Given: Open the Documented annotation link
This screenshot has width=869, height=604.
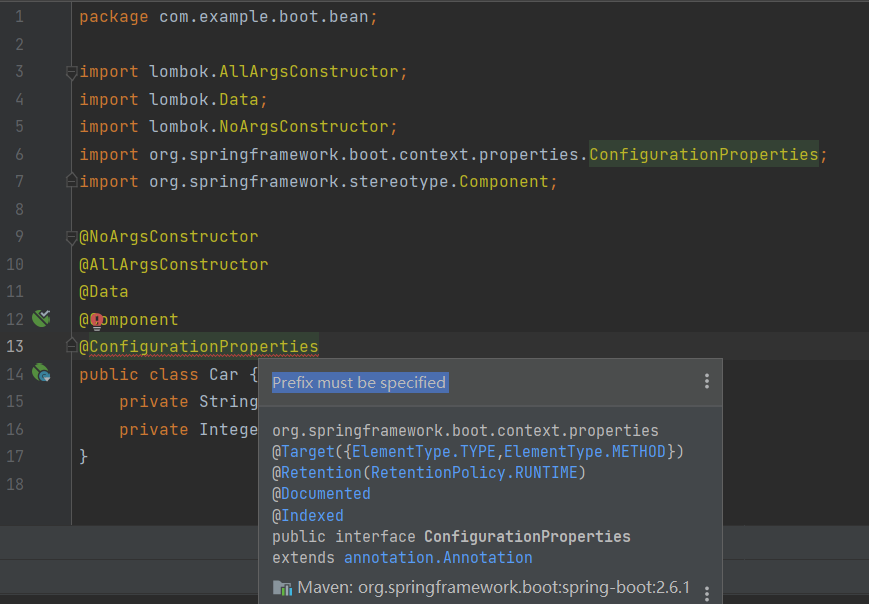Looking at the screenshot, I should [x=326, y=494].
